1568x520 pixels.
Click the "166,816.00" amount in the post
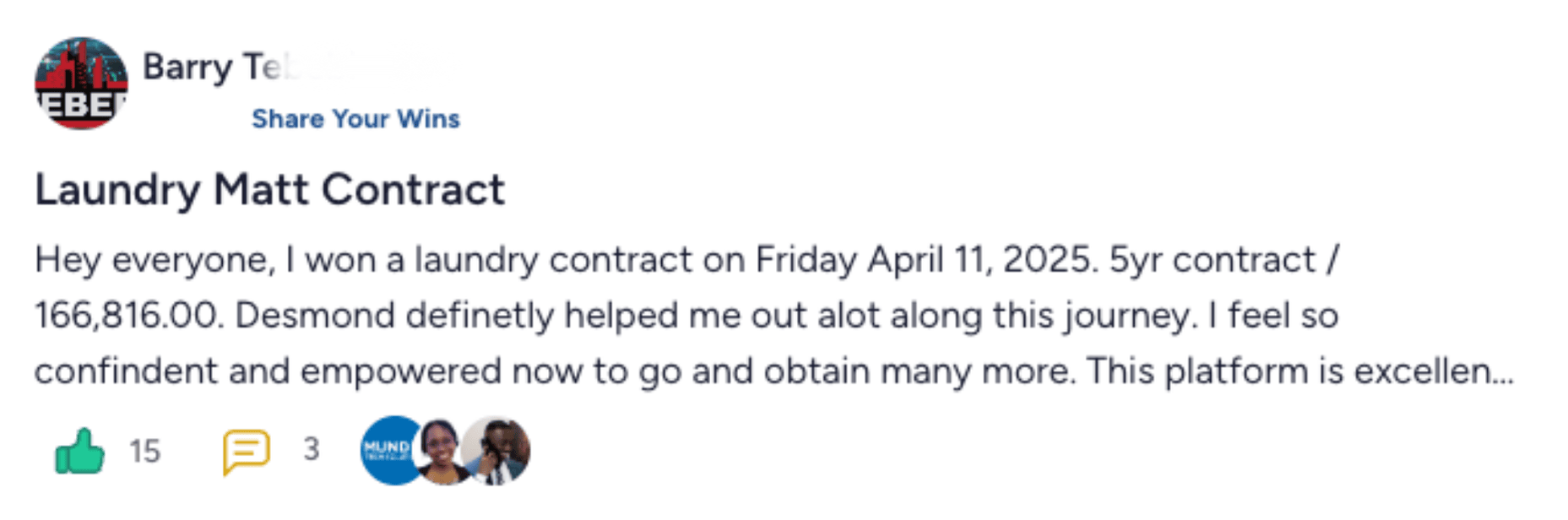click(x=128, y=316)
